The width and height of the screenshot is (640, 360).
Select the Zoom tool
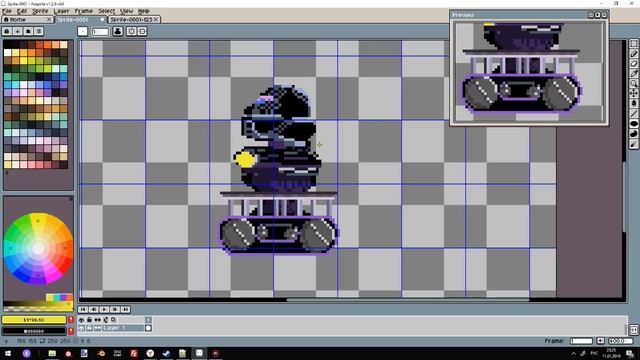[x=634, y=83]
